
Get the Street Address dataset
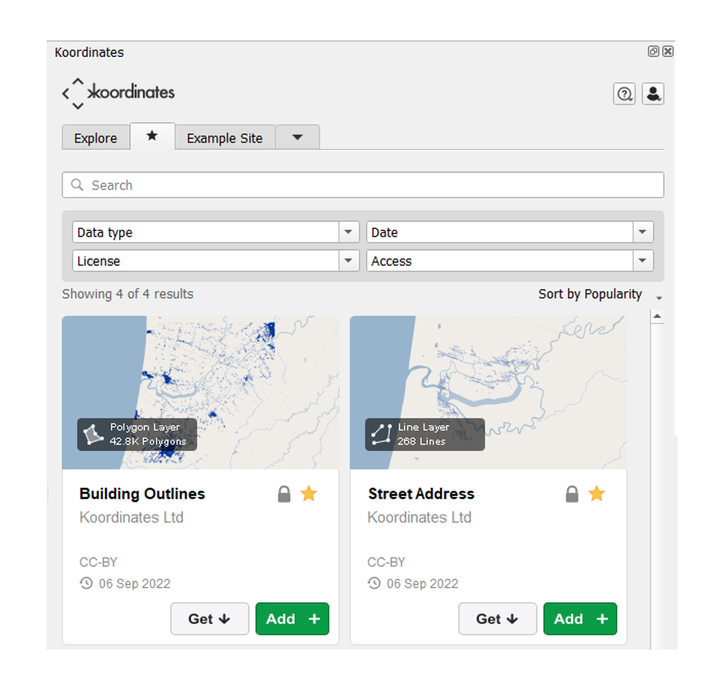(497, 619)
